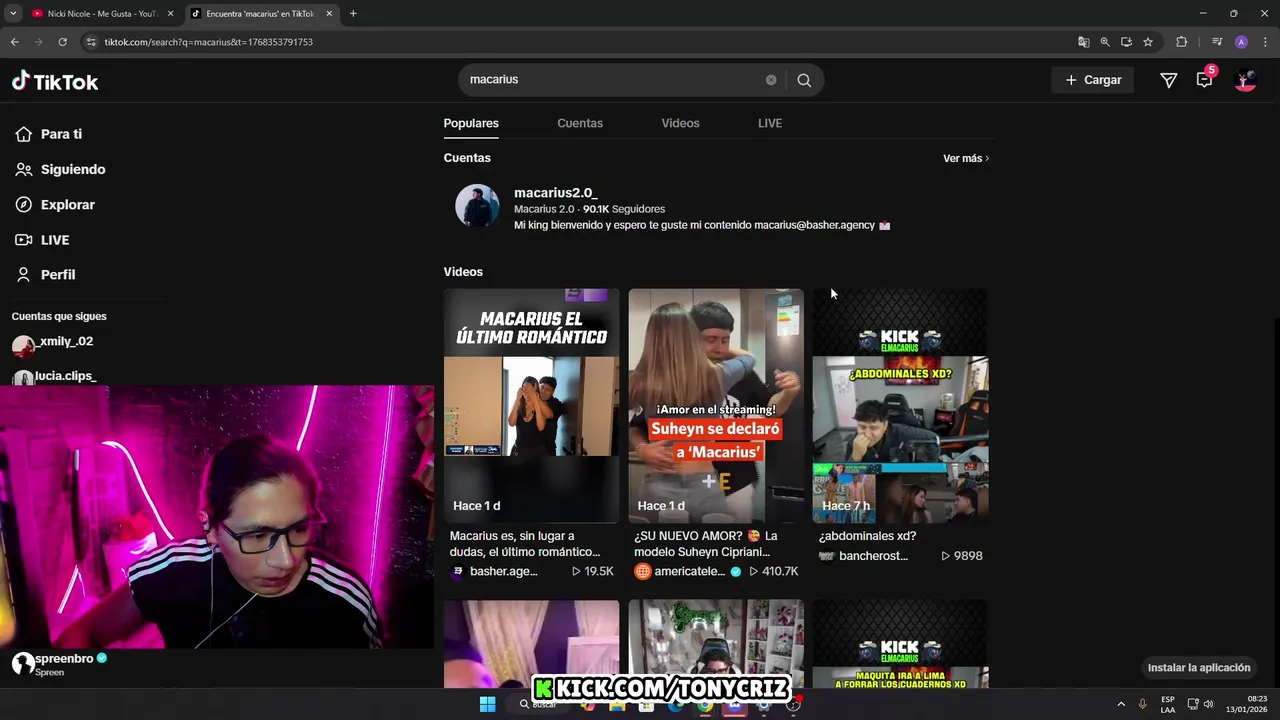Viewport: 1280px width, 720px height.
Task: Open the browser extensions puzzle icon
Action: click(x=1181, y=42)
